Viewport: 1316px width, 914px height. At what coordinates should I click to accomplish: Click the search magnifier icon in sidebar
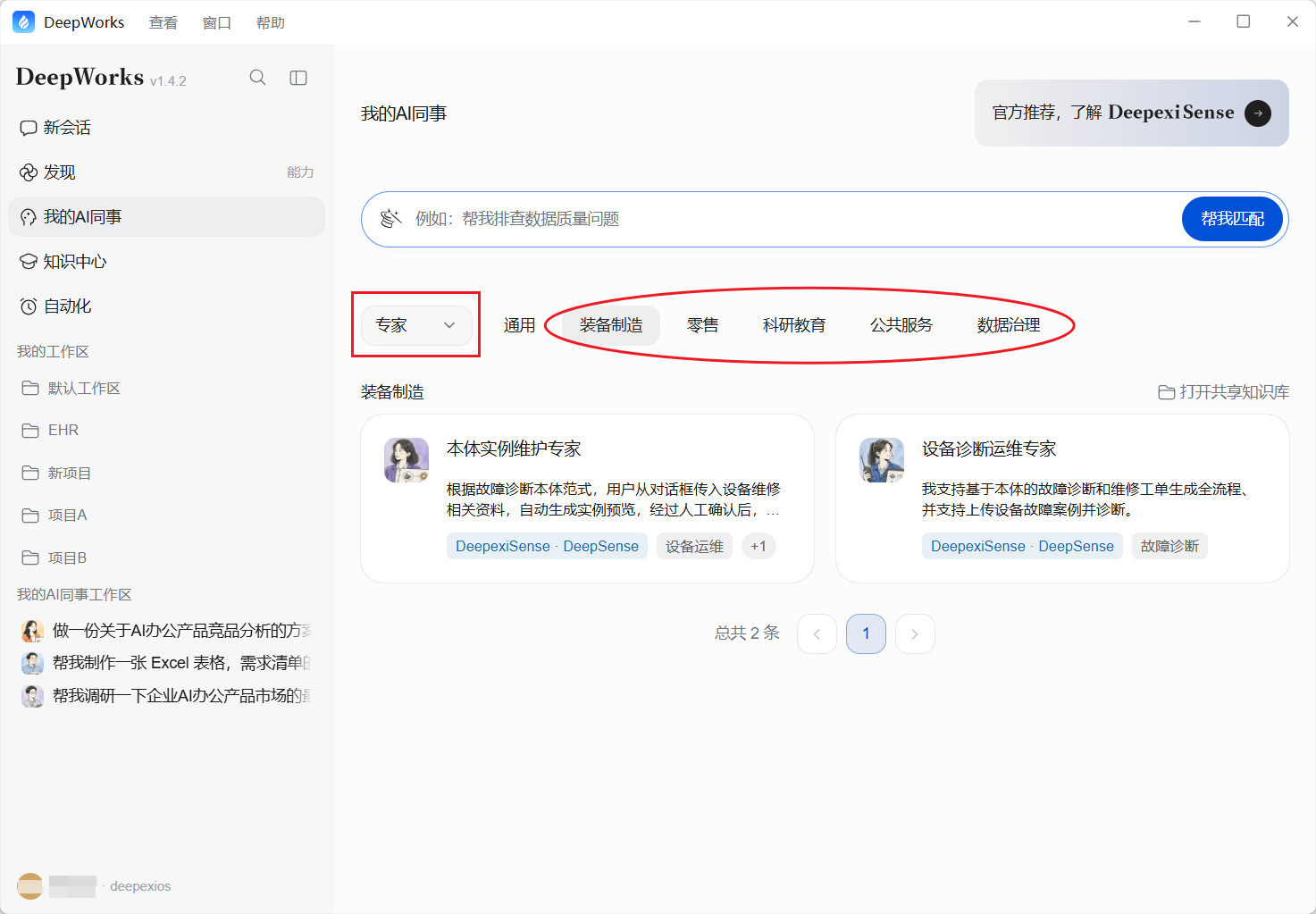[x=257, y=78]
